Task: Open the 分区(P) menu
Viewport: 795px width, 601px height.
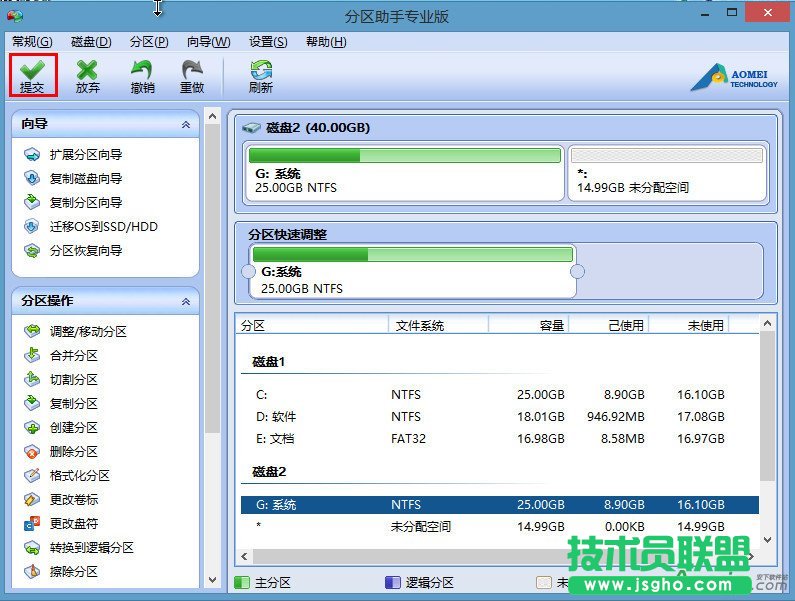Action: pos(149,42)
